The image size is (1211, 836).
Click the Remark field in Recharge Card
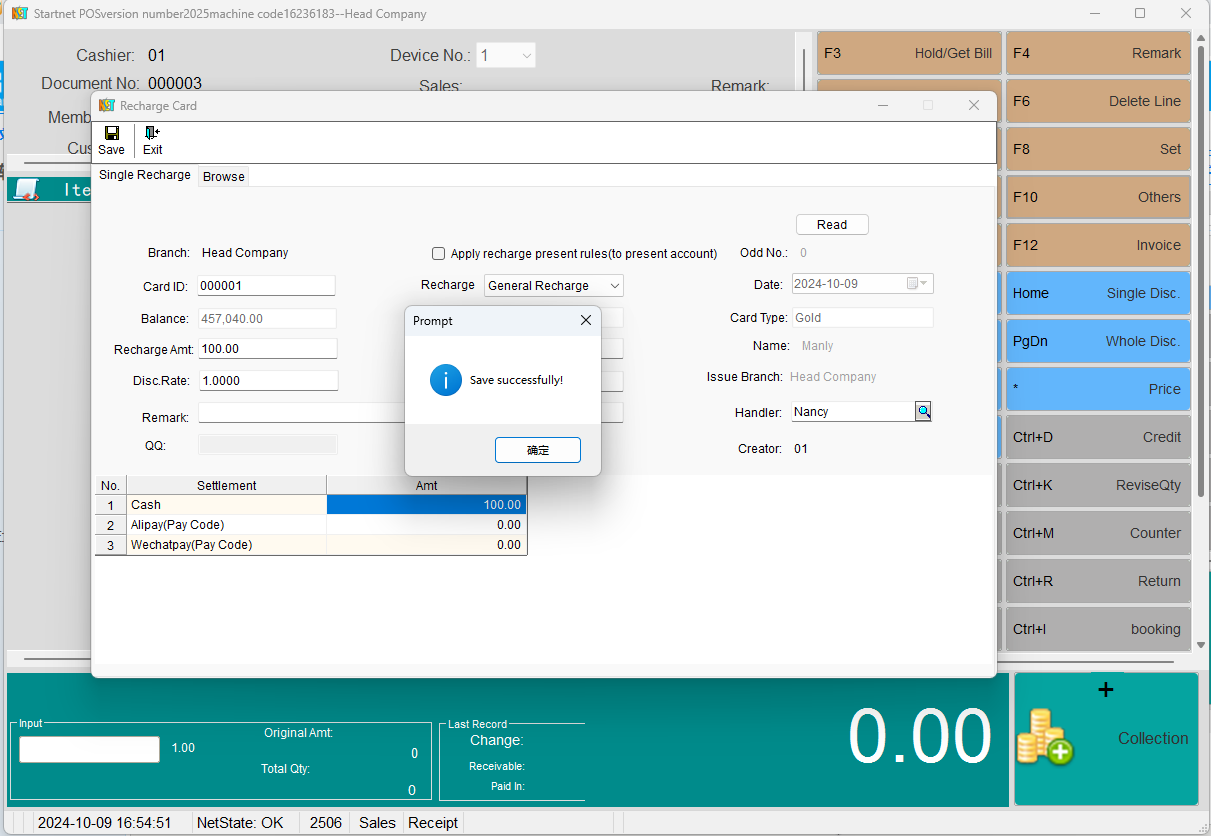(x=411, y=413)
